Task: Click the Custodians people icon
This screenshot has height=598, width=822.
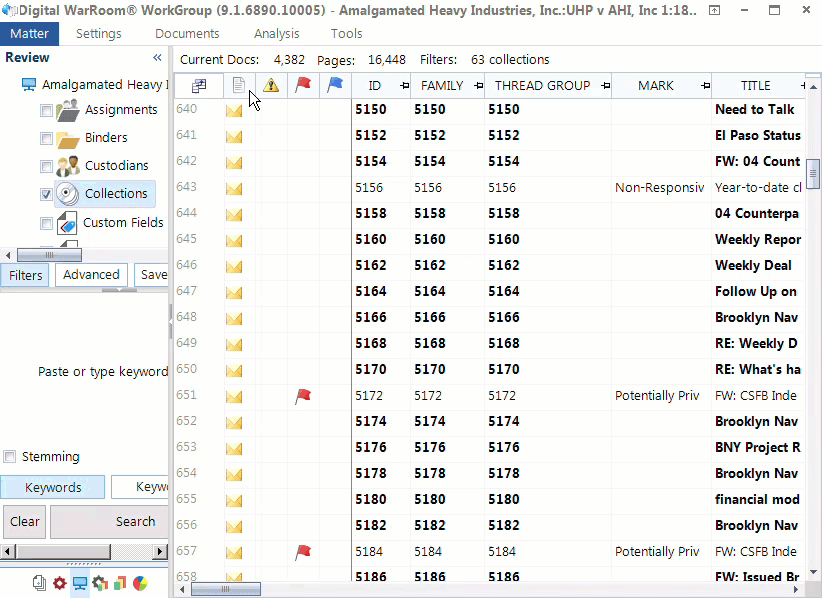Action: tap(68, 166)
